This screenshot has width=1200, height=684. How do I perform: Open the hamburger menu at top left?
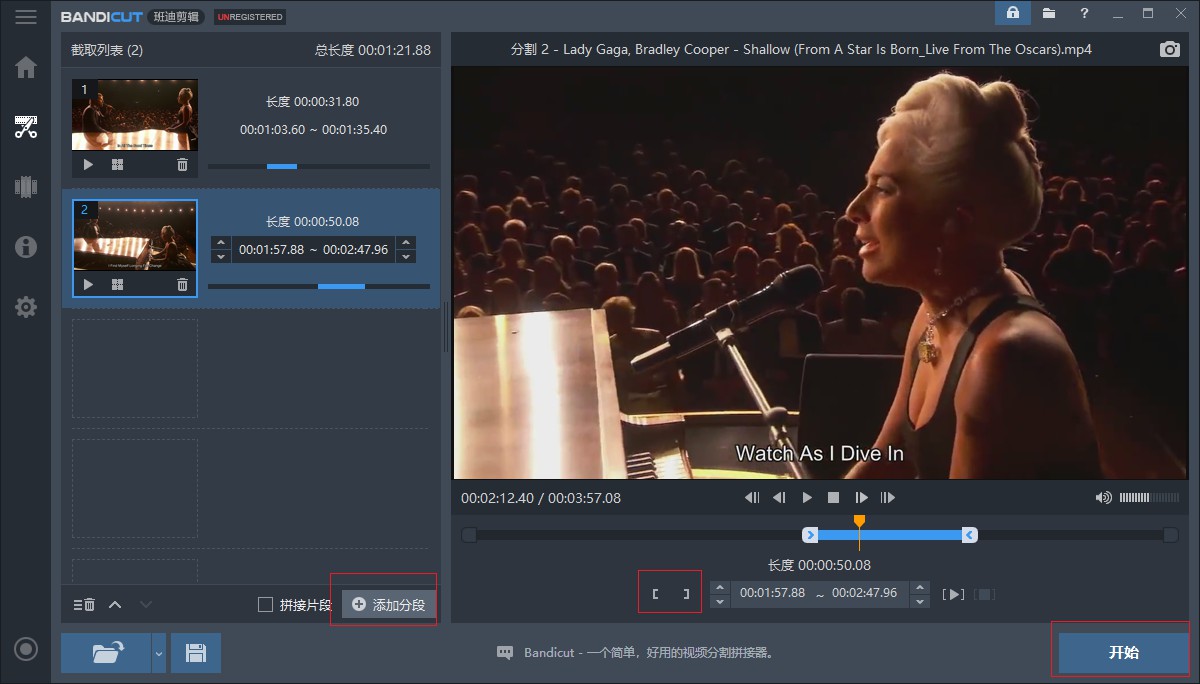pos(26,17)
